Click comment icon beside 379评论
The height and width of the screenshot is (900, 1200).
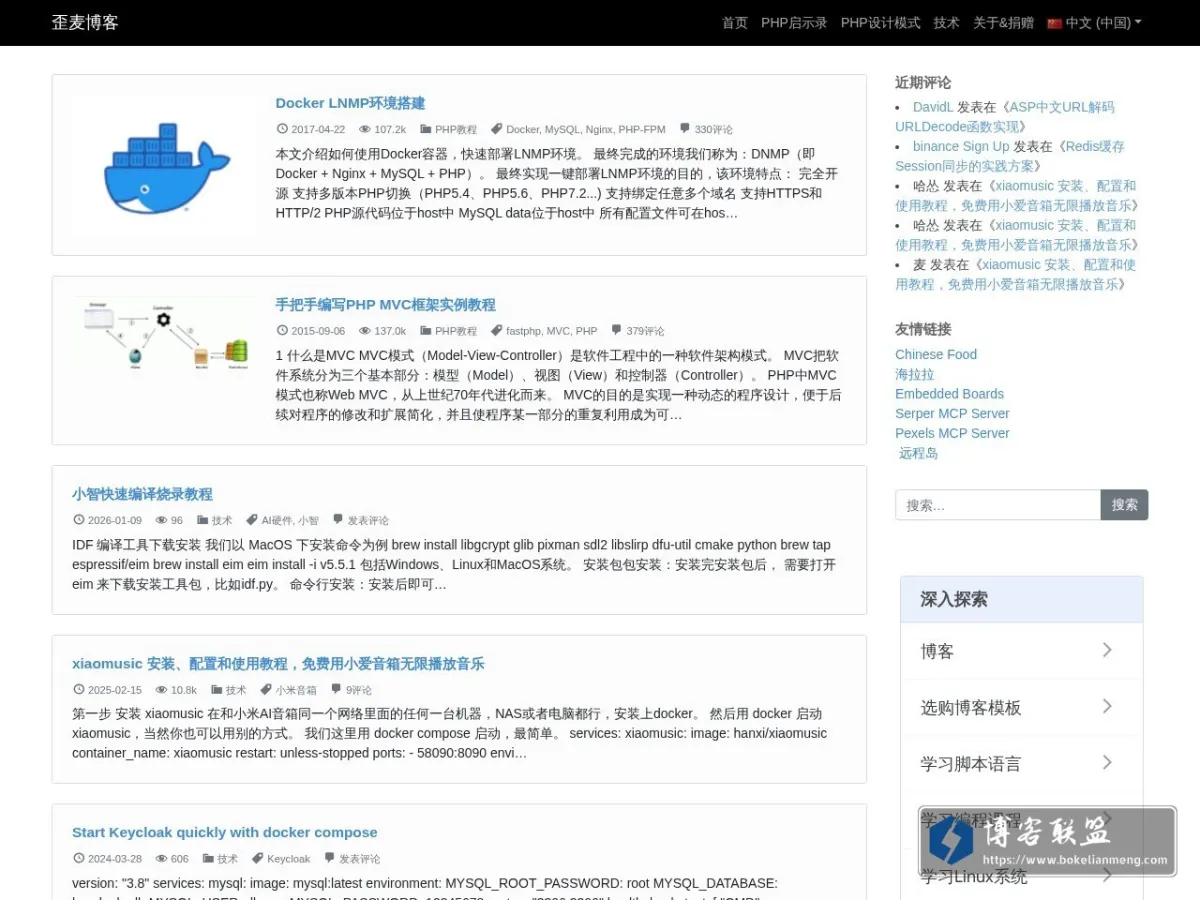pyautogui.click(x=617, y=331)
